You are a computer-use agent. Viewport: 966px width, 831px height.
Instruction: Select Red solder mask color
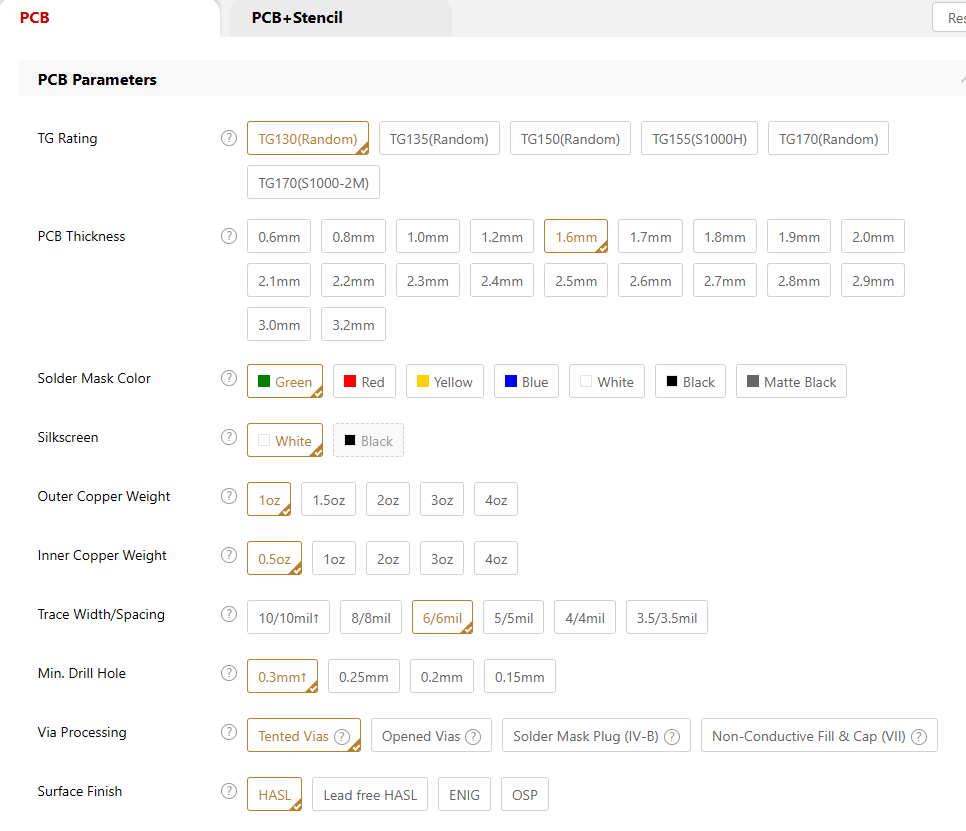coord(364,381)
